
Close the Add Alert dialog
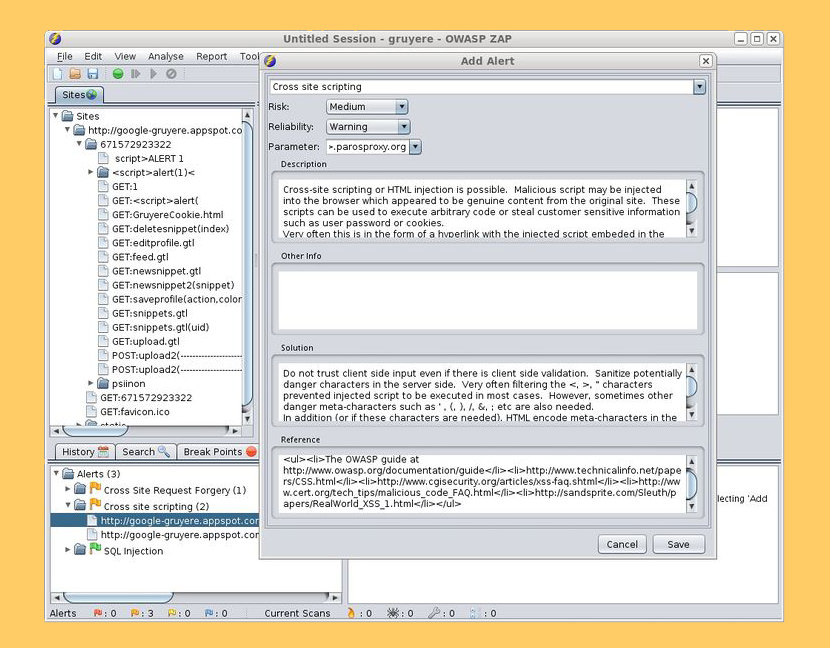[x=705, y=61]
